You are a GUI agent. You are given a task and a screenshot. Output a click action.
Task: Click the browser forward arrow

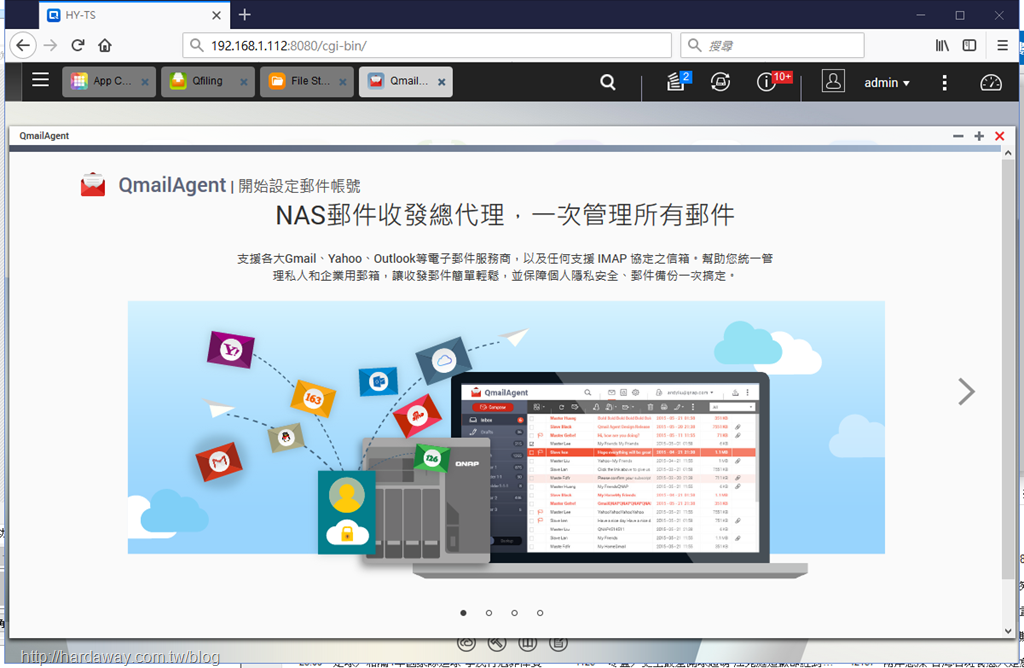click(50, 45)
